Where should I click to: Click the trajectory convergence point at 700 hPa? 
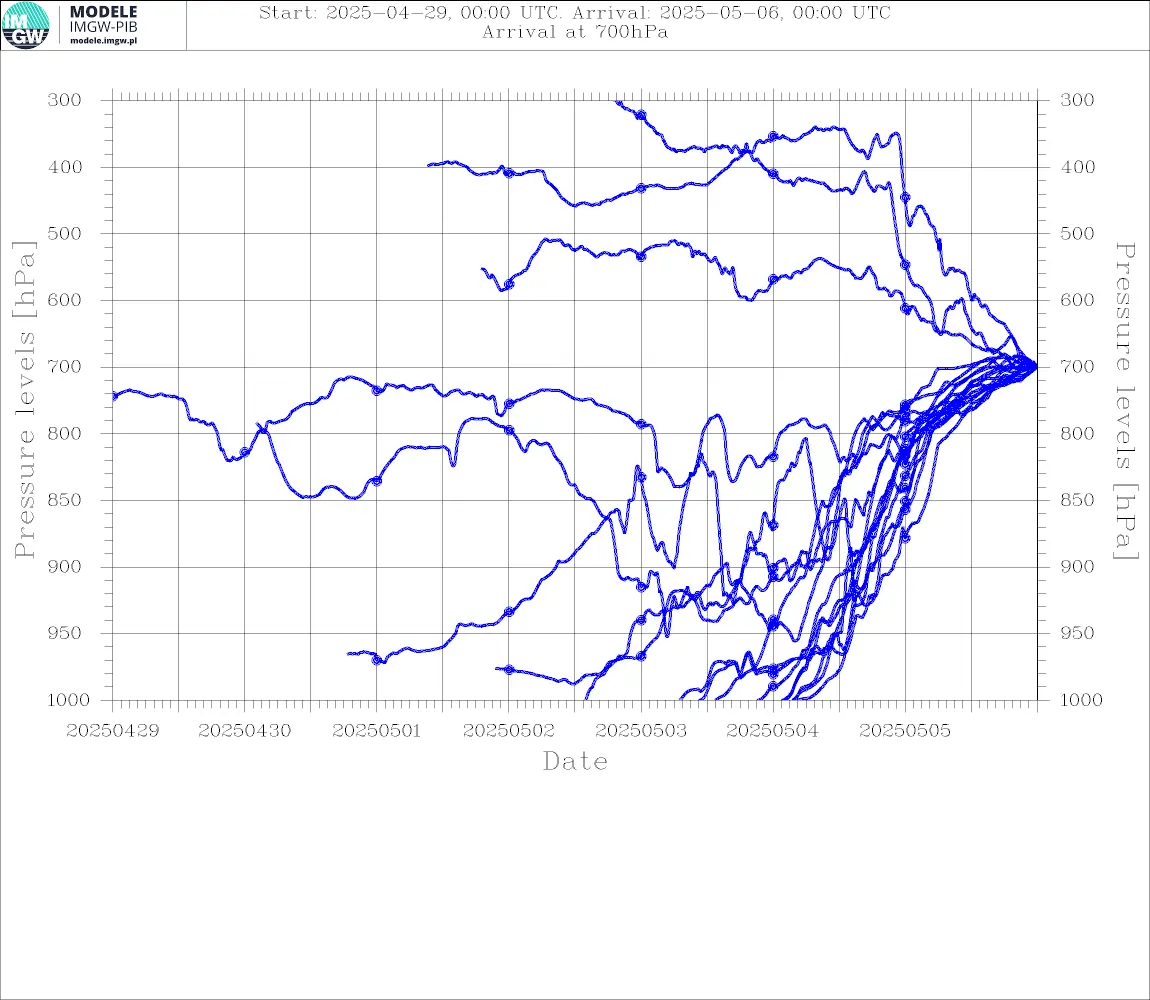(1036, 365)
